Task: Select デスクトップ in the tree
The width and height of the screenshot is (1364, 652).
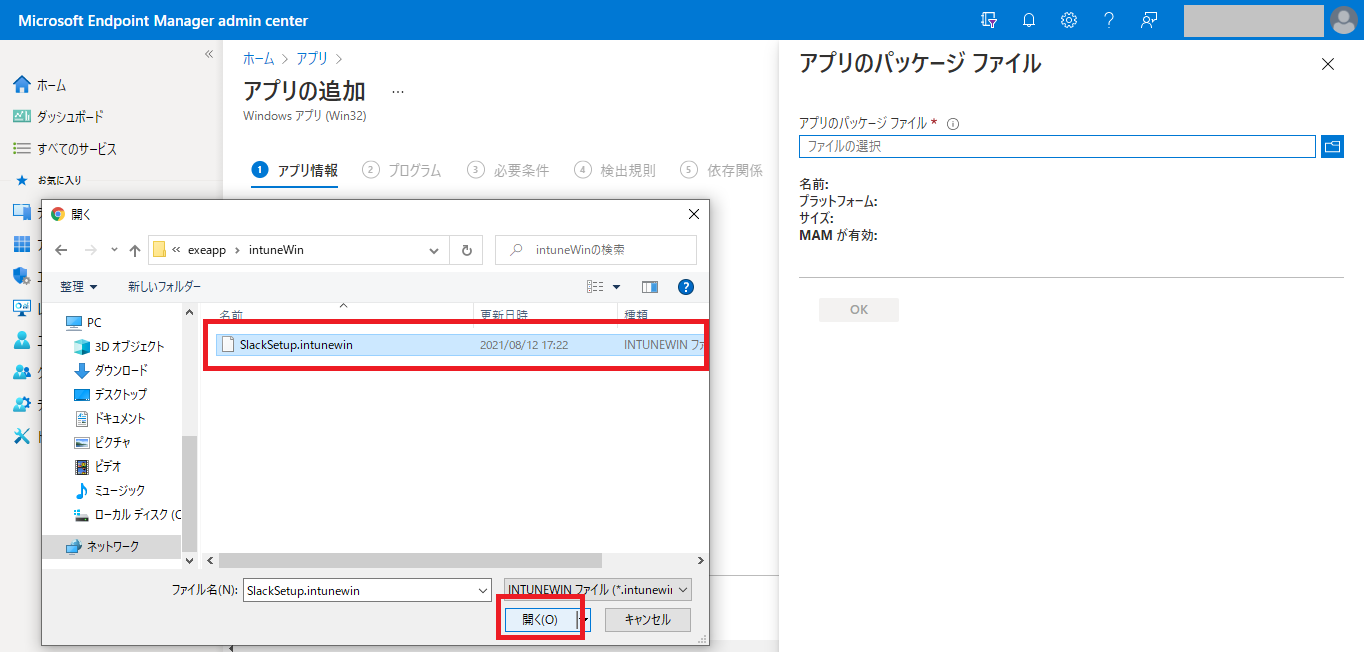Action: click(121, 394)
